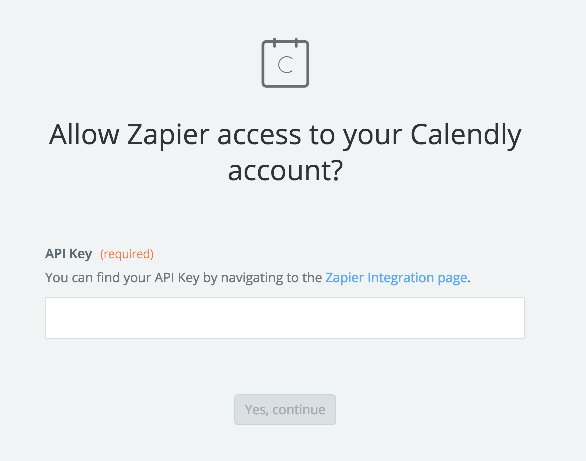Click "You can find your API Key" helper text
The width and height of the screenshot is (586, 461).
pos(122,278)
